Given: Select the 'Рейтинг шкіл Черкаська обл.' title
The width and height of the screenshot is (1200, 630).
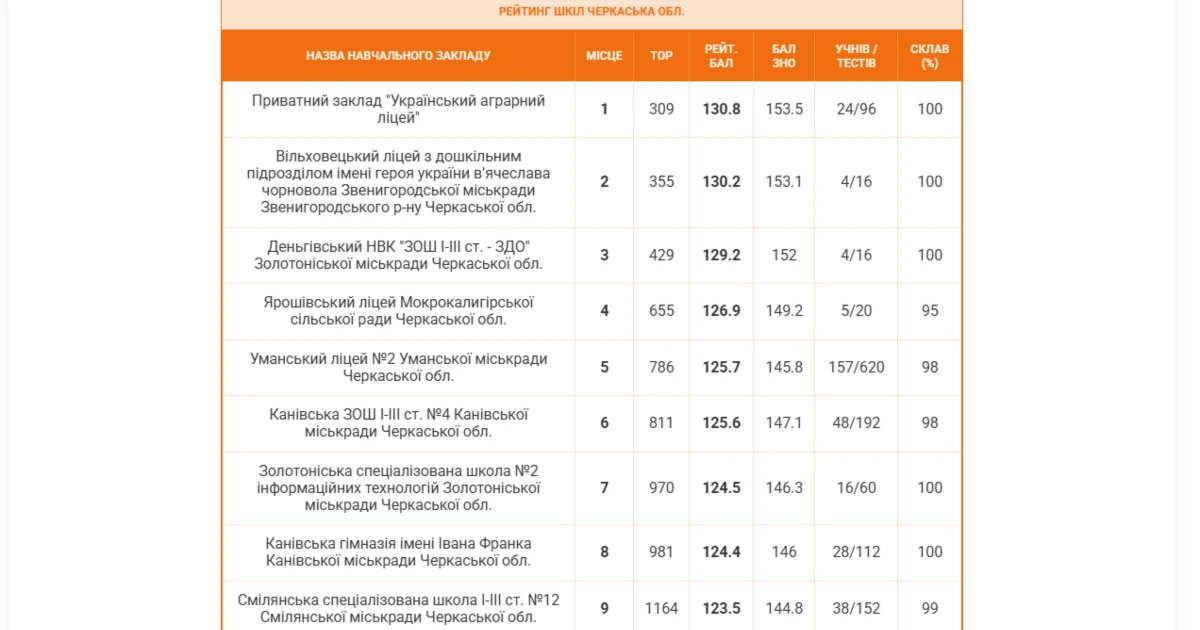Looking at the screenshot, I should coord(592,11).
